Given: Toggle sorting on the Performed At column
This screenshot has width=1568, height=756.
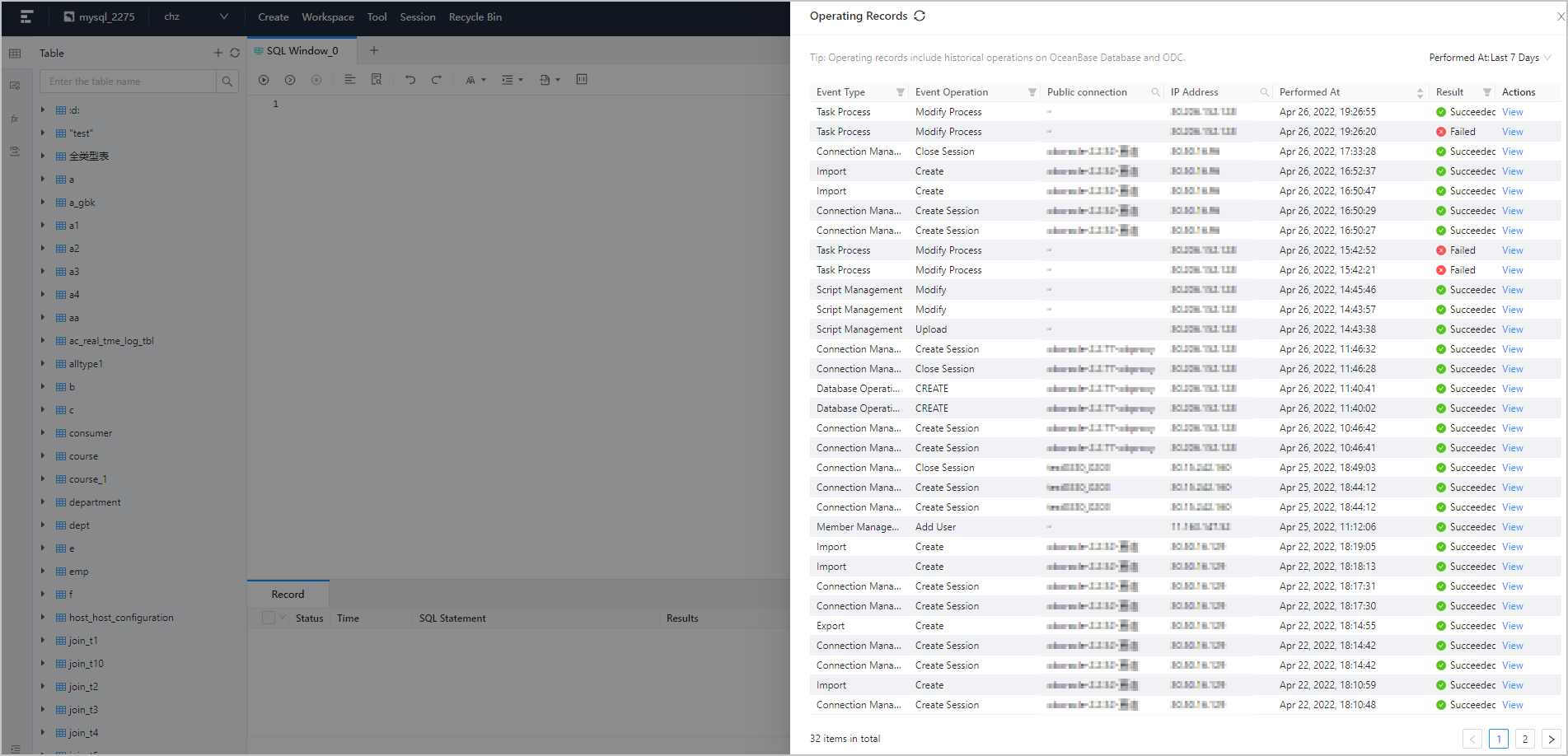Looking at the screenshot, I should click(x=1420, y=91).
